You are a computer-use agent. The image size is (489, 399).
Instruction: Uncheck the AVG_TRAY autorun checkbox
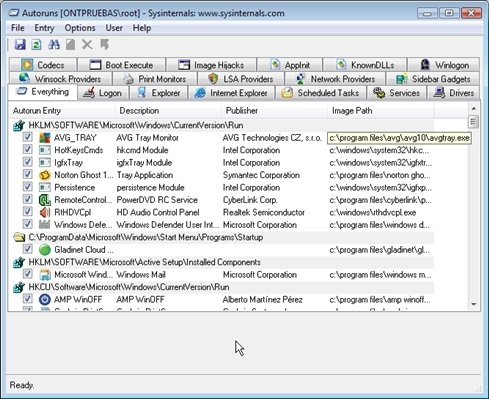coord(28,137)
